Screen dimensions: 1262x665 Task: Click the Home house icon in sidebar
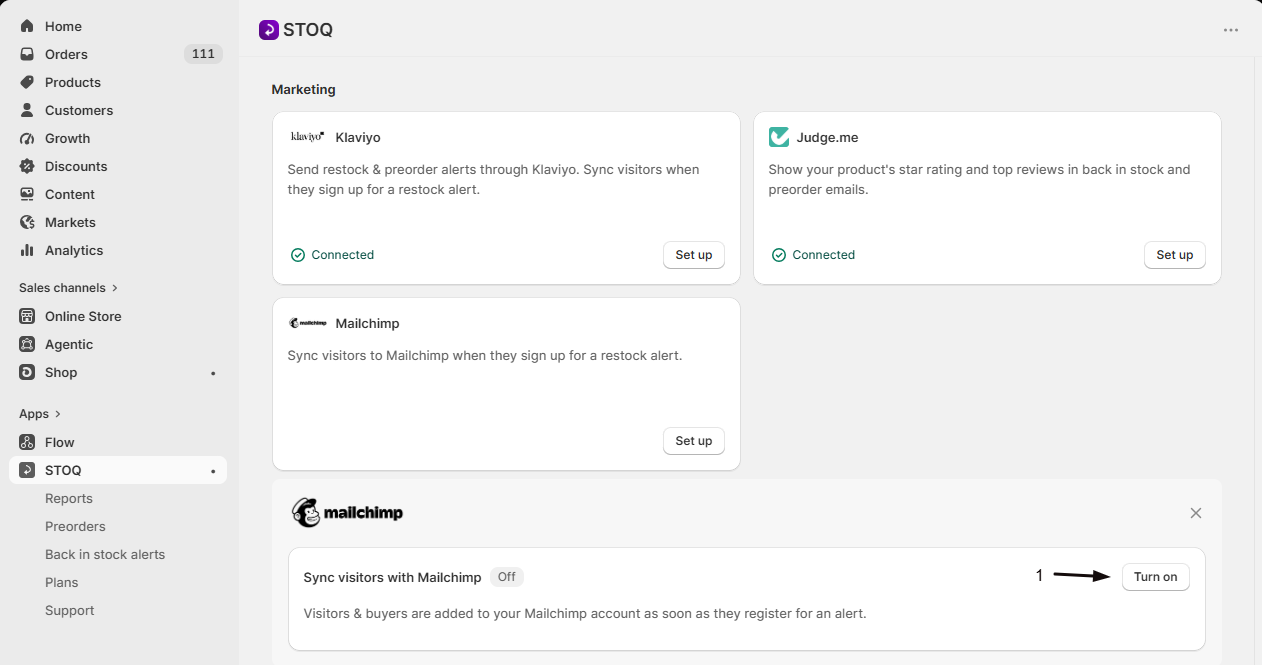27,26
